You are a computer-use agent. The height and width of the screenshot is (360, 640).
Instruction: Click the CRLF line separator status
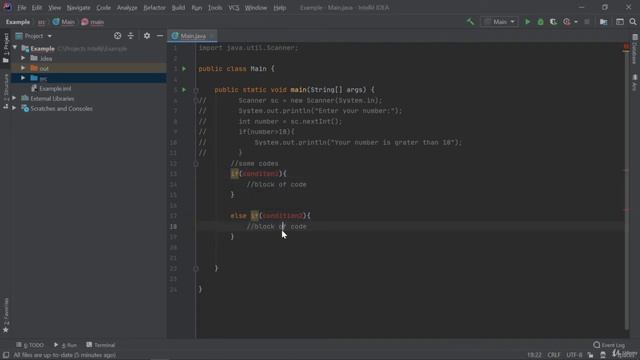click(554, 355)
